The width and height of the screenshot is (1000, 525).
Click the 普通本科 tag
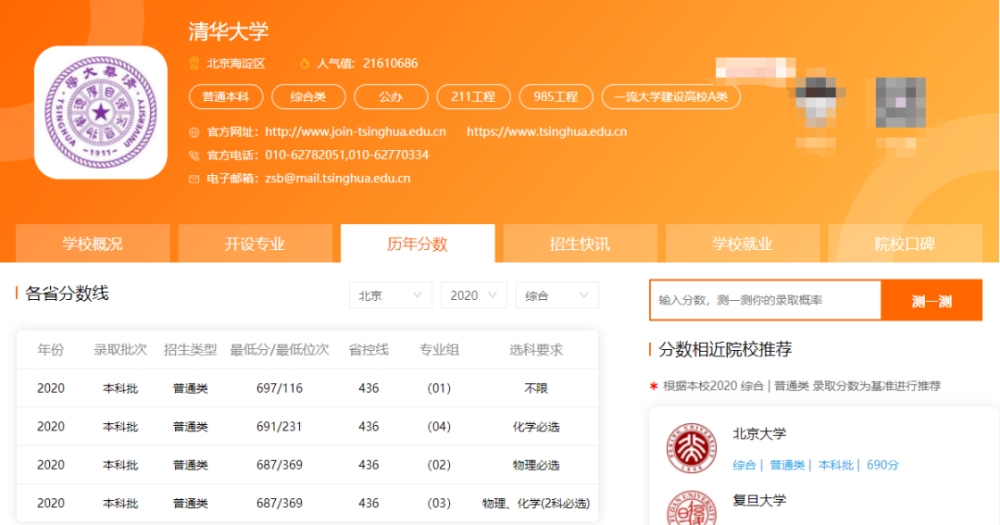pyautogui.click(x=226, y=97)
